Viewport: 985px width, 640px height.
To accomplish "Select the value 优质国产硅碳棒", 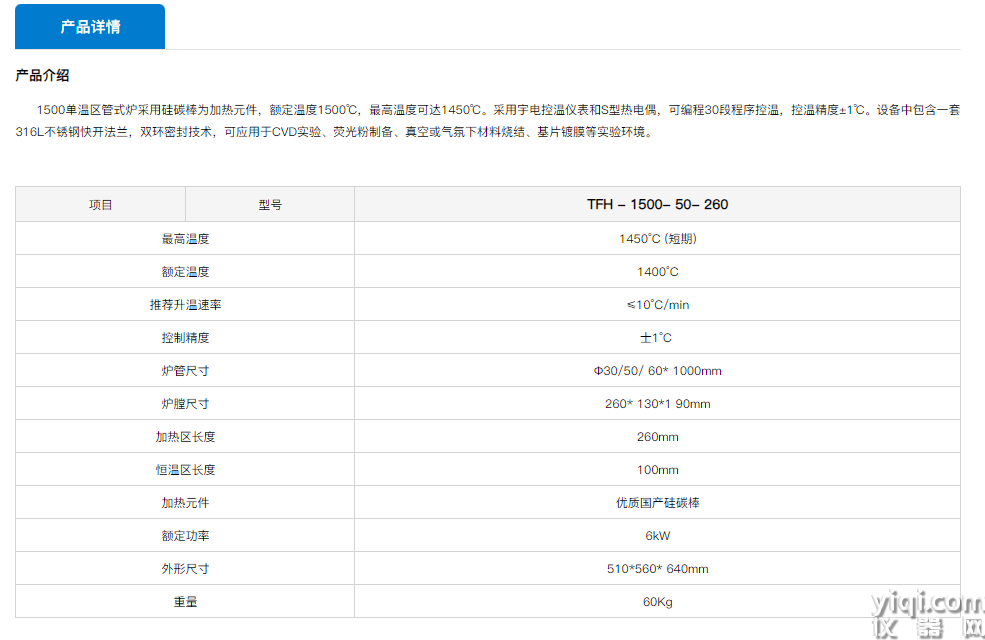I will [x=657, y=502].
